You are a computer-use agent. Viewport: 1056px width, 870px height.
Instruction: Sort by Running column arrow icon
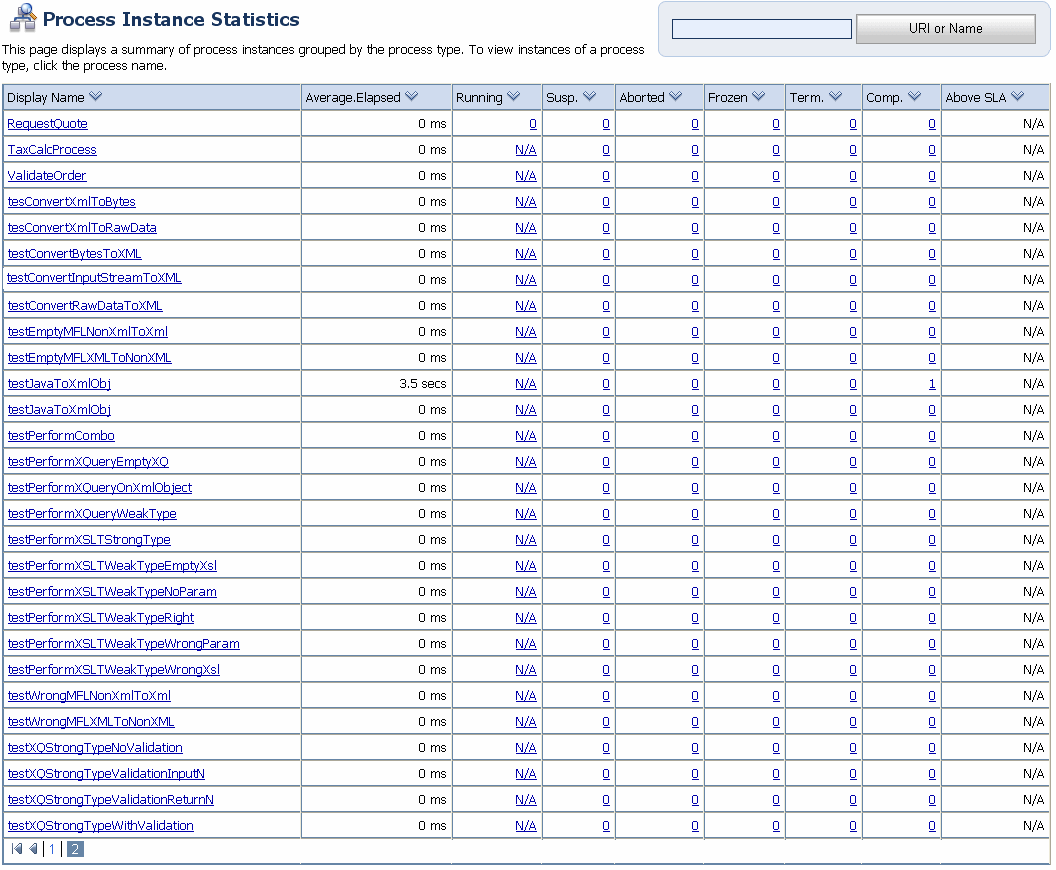tap(513, 96)
